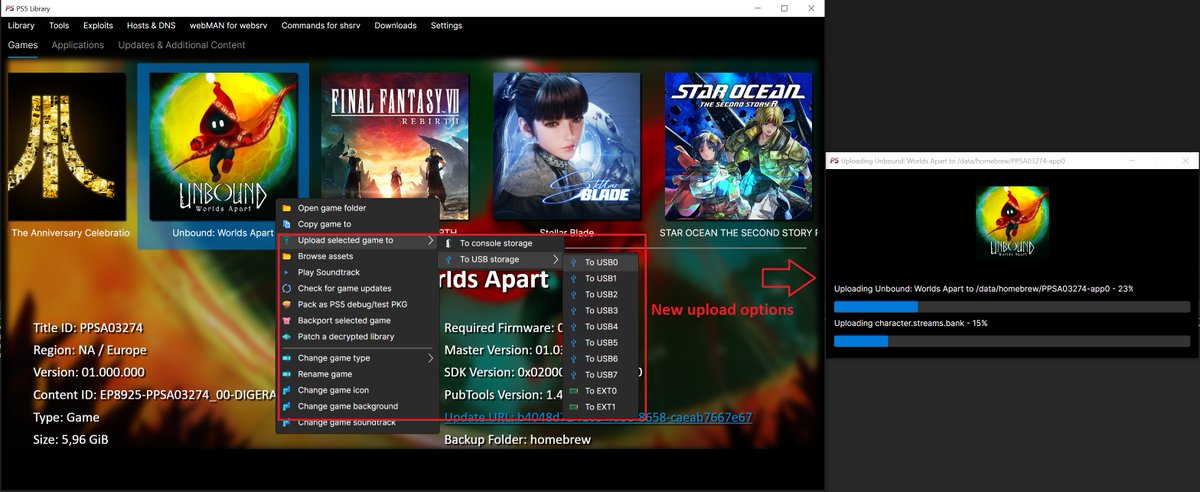Screen dimensions: 1200x492
Task: Click USB icon beside To USB3
Action: click(574, 310)
